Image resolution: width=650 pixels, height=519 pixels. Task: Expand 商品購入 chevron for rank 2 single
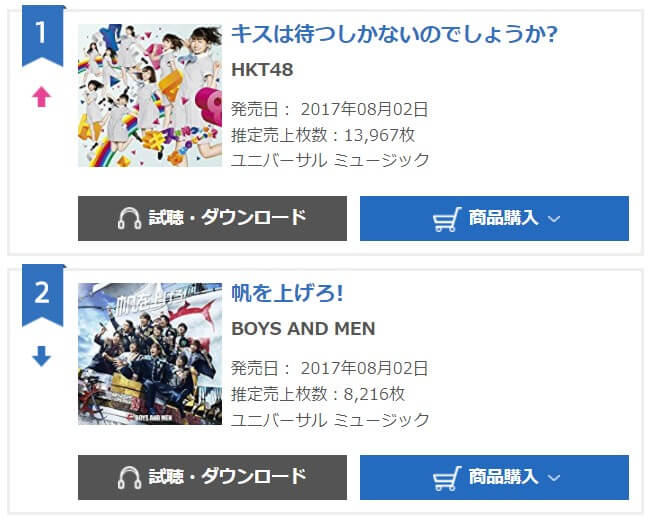tap(554, 478)
